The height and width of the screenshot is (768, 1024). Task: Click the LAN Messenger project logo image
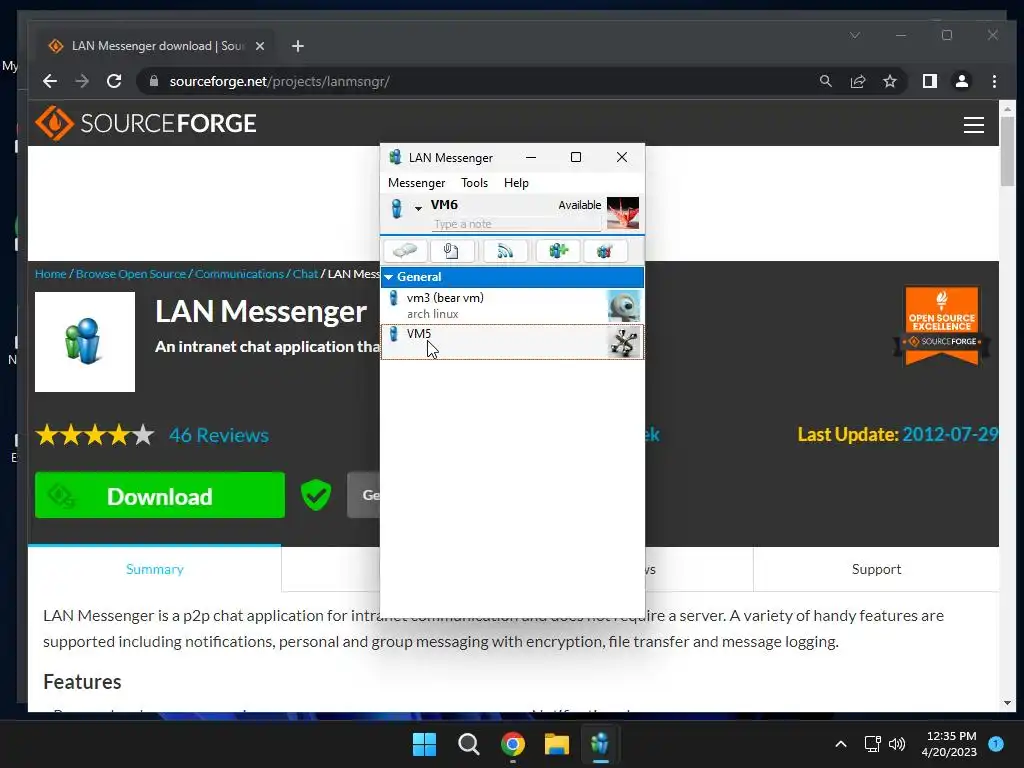tap(85, 342)
